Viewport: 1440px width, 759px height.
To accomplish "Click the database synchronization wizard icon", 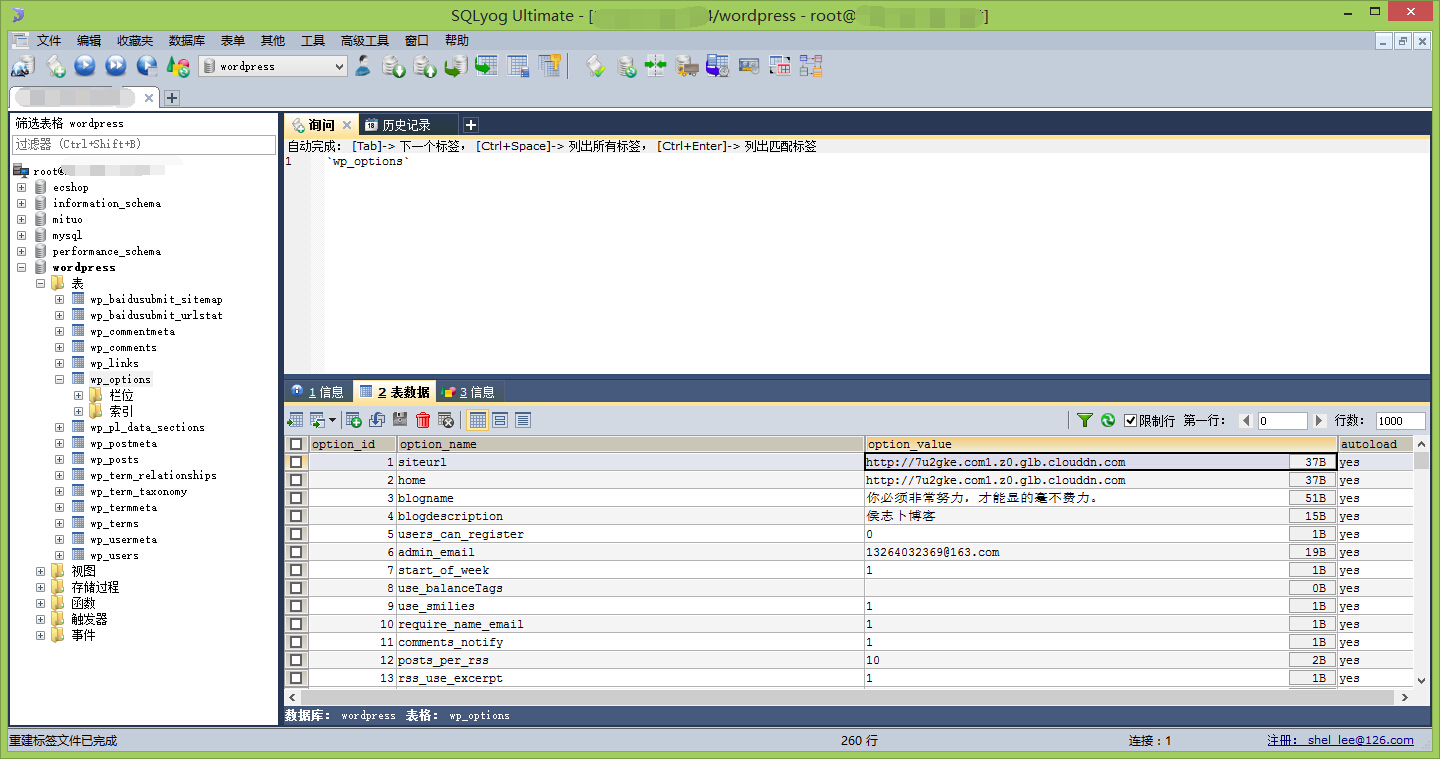I will point(626,66).
